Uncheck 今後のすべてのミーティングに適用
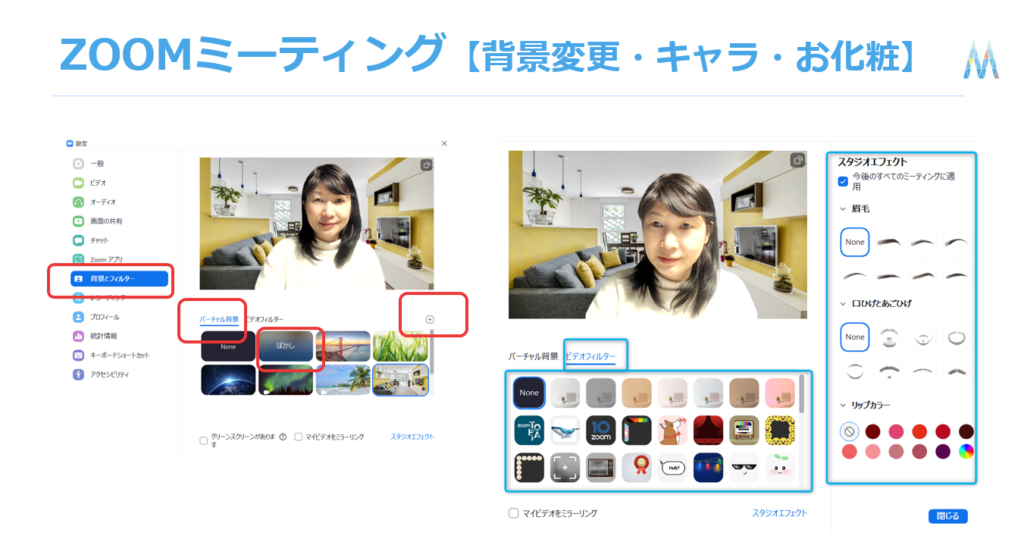The image size is (1024, 545). tap(843, 181)
